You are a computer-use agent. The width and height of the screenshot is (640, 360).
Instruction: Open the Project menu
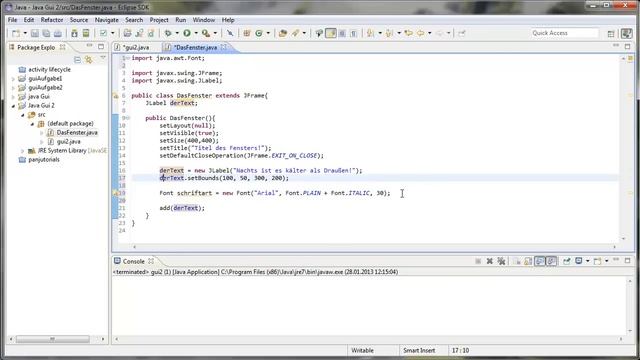[159, 20]
